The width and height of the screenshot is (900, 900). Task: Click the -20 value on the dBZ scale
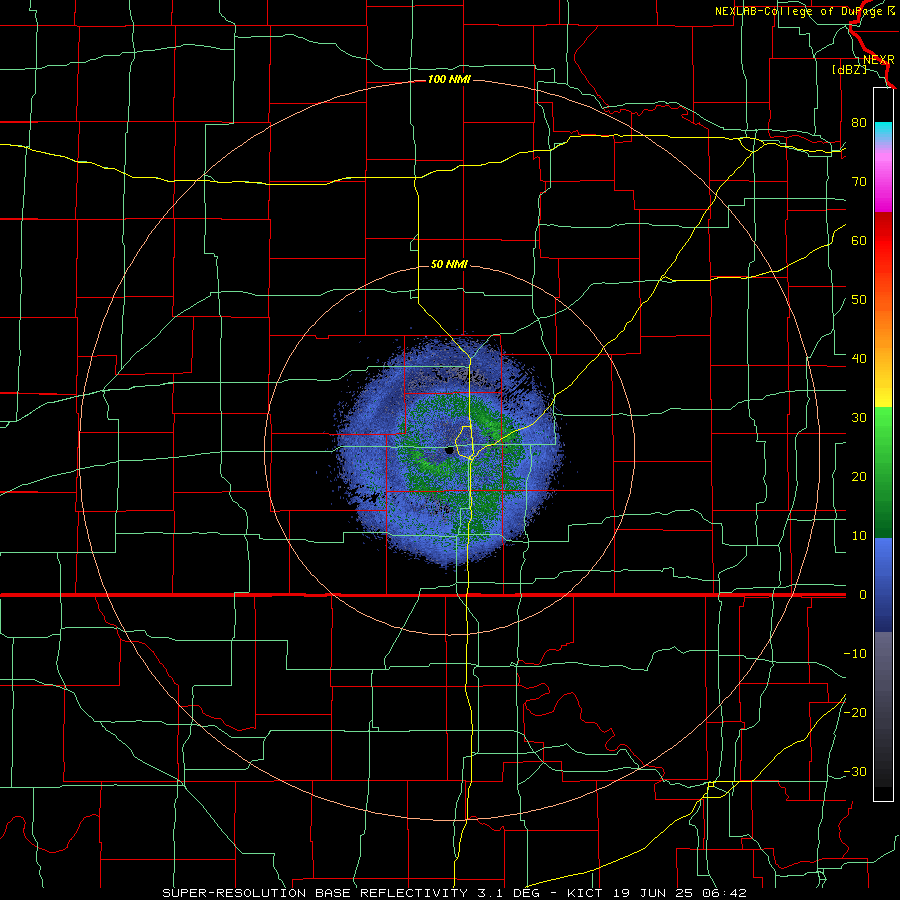(x=855, y=712)
